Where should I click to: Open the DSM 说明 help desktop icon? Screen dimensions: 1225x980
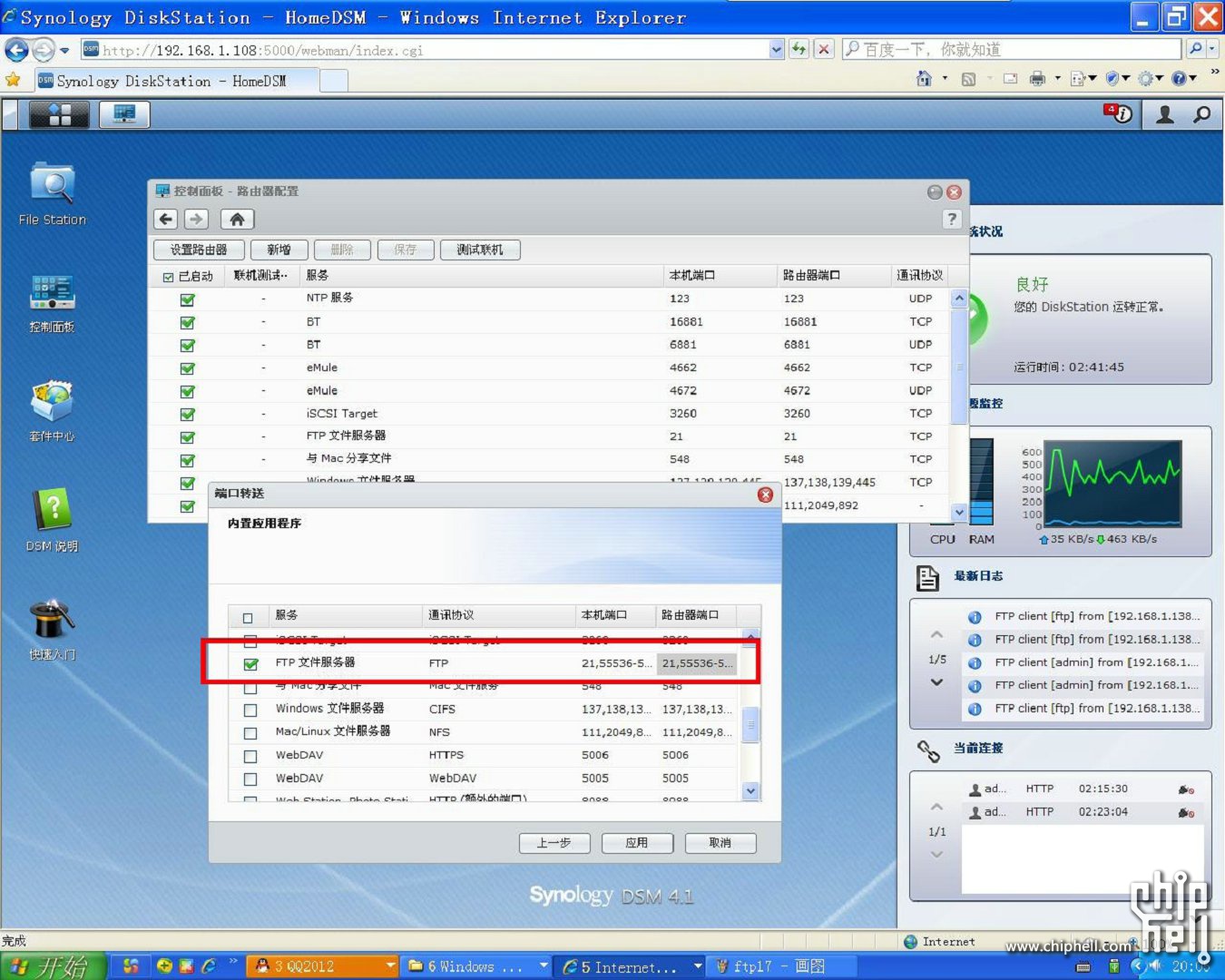(53, 520)
